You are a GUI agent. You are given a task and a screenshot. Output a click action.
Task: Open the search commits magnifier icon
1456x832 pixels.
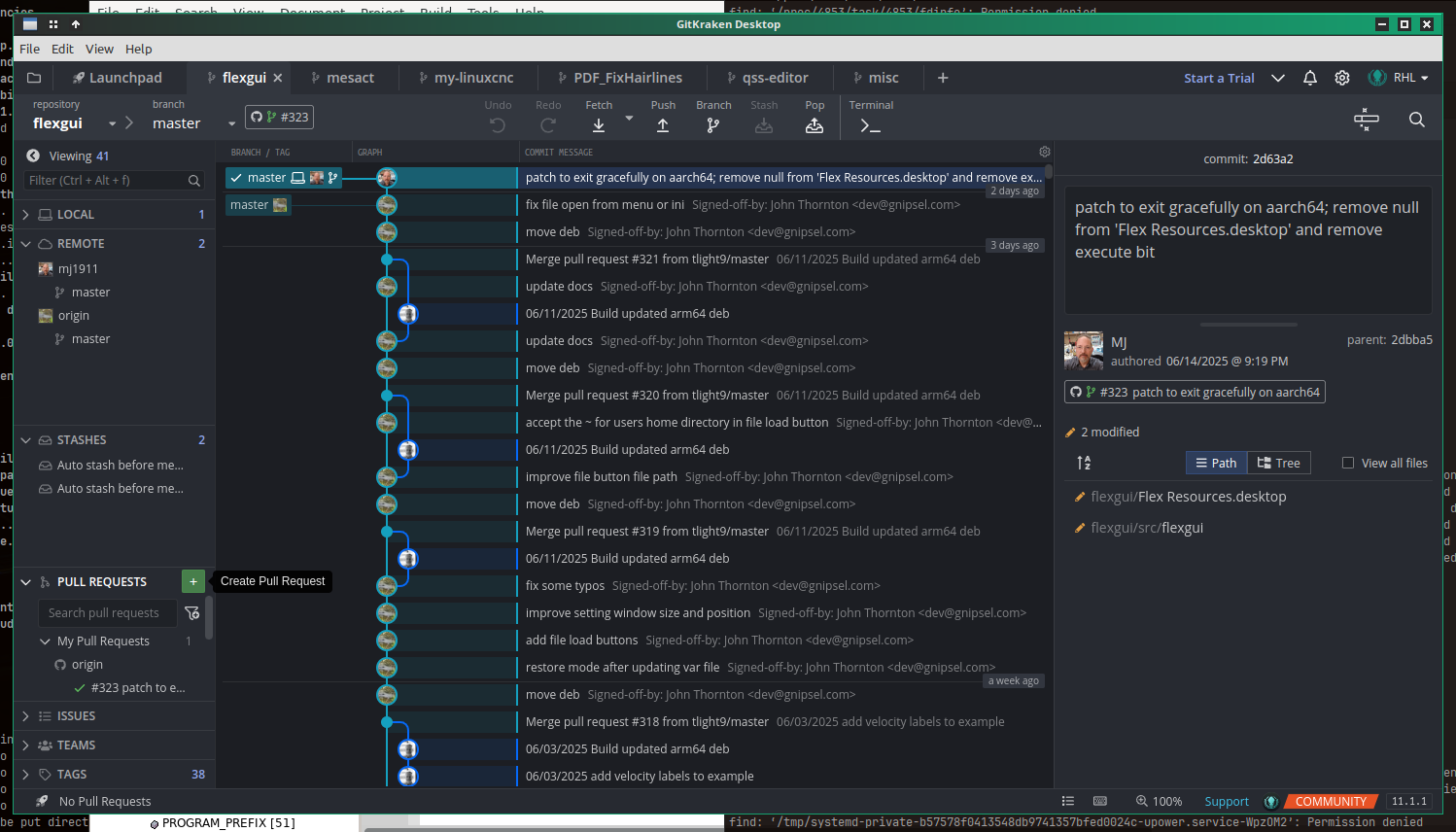coord(1417,120)
